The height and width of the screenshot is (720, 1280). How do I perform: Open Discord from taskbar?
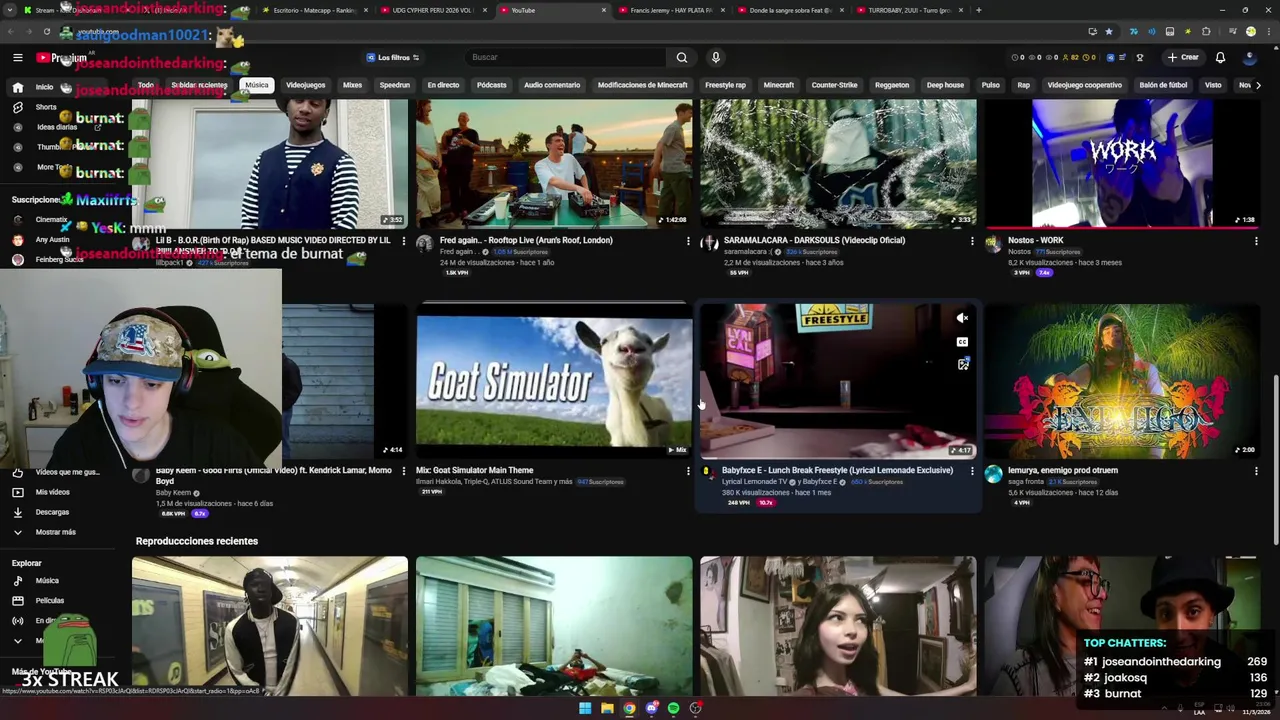pos(651,709)
